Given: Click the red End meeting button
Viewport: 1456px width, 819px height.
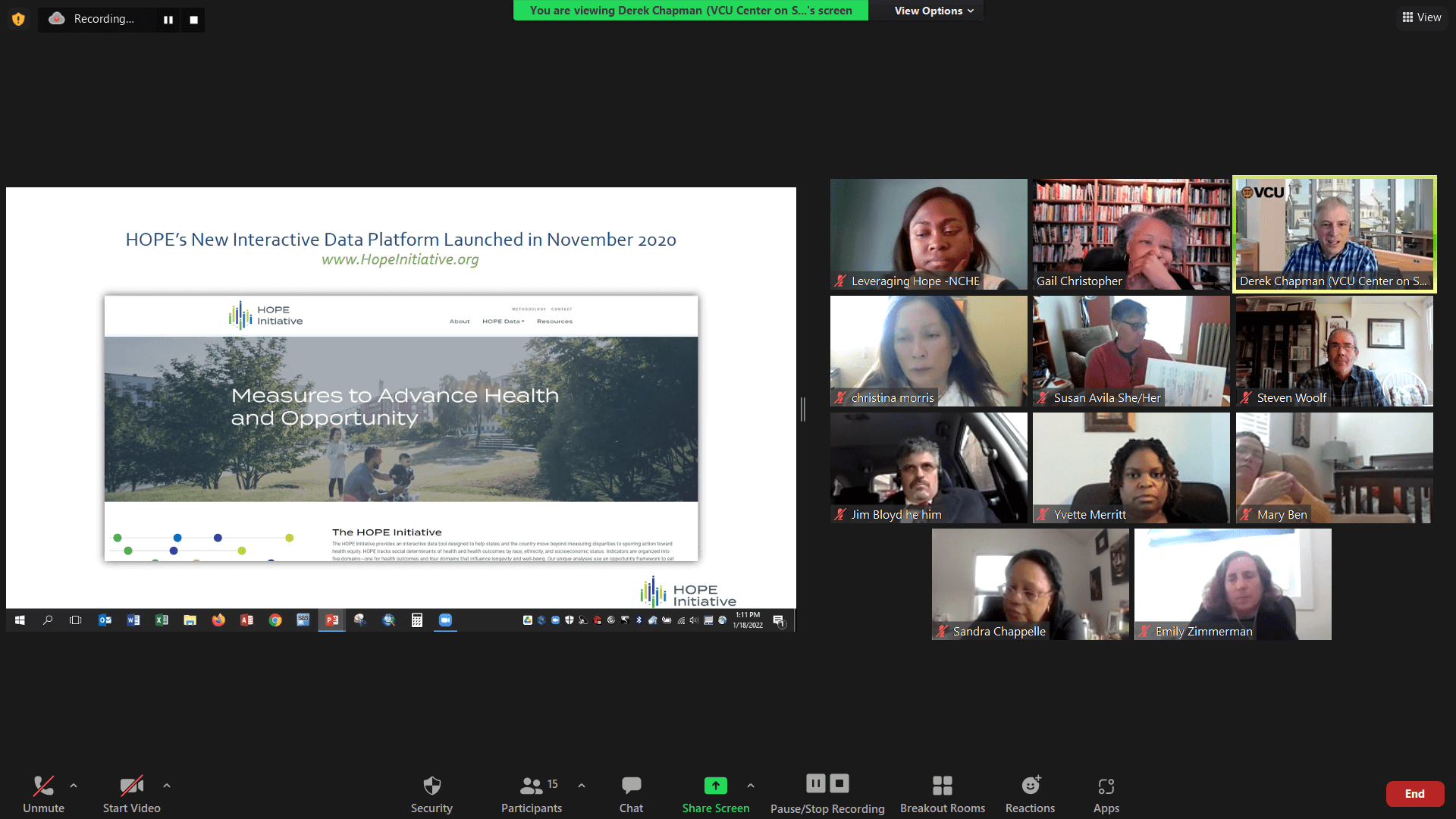Looking at the screenshot, I should (x=1414, y=794).
